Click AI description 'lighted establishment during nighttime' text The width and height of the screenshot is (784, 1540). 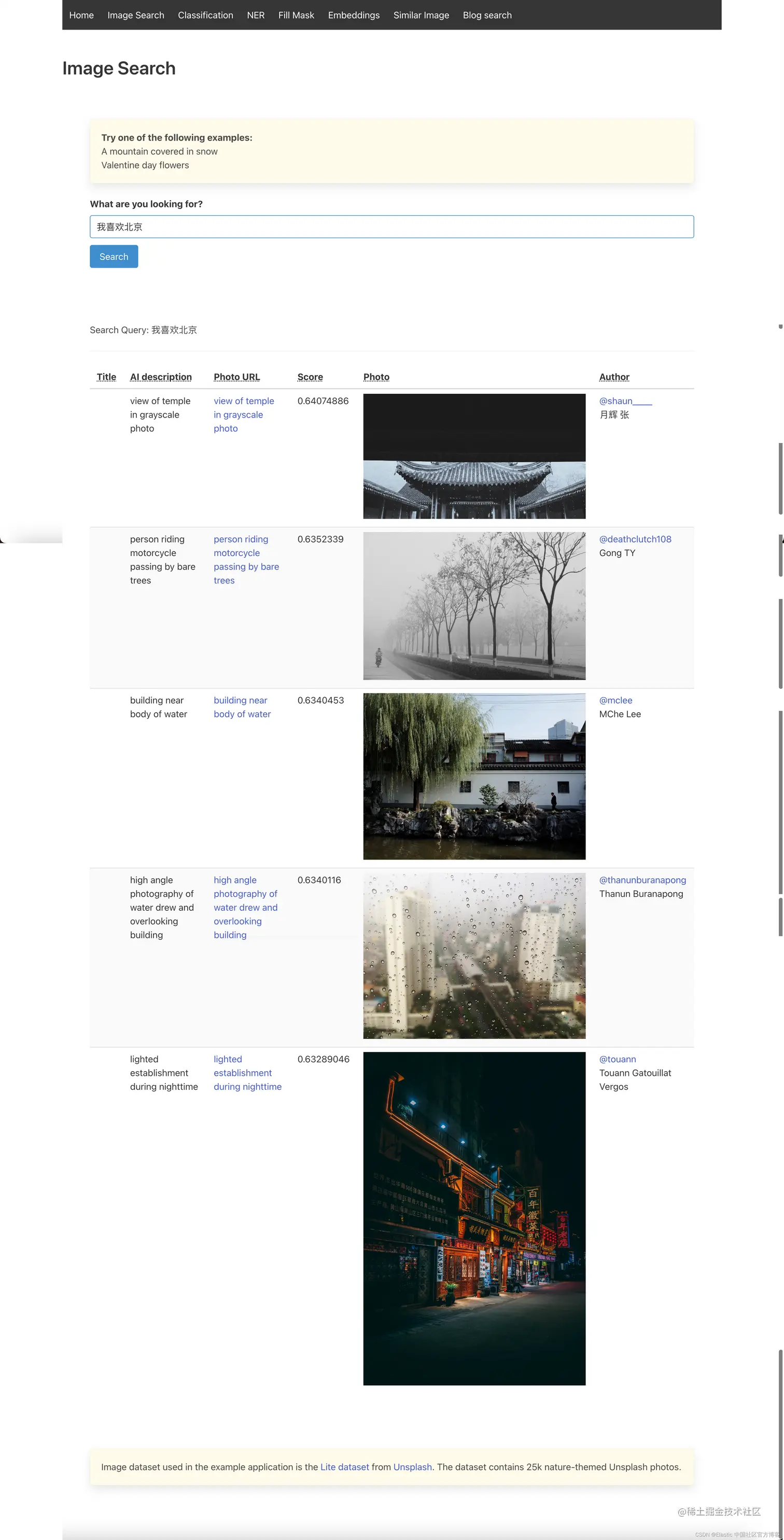tap(164, 1073)
